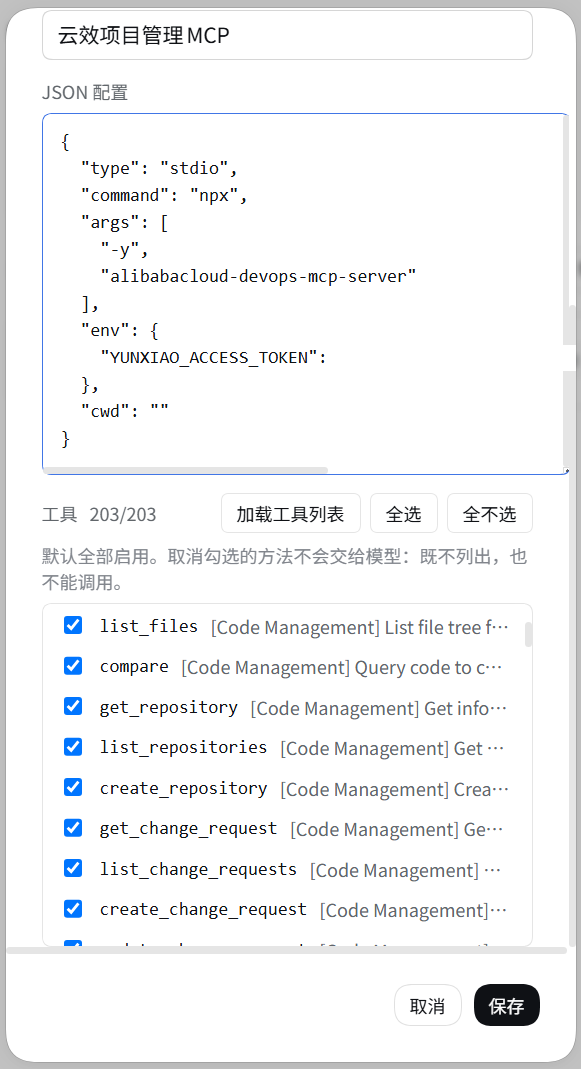
Task: Select all tools with 全选
Action: tap(404, 513)
